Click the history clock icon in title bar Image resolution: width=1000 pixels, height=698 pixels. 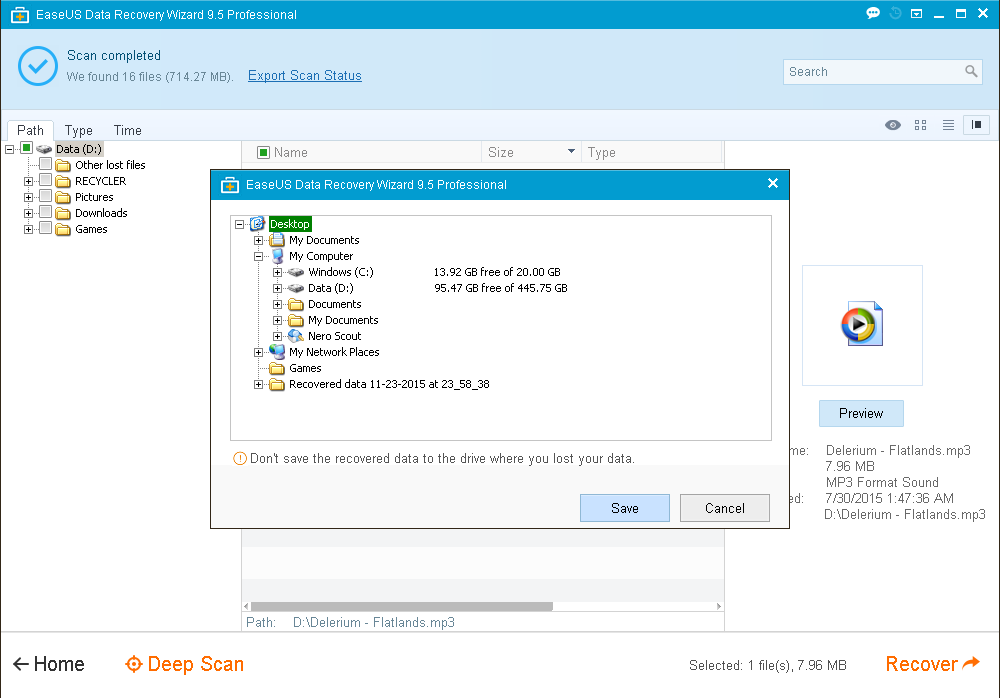(x=895, y=13)
